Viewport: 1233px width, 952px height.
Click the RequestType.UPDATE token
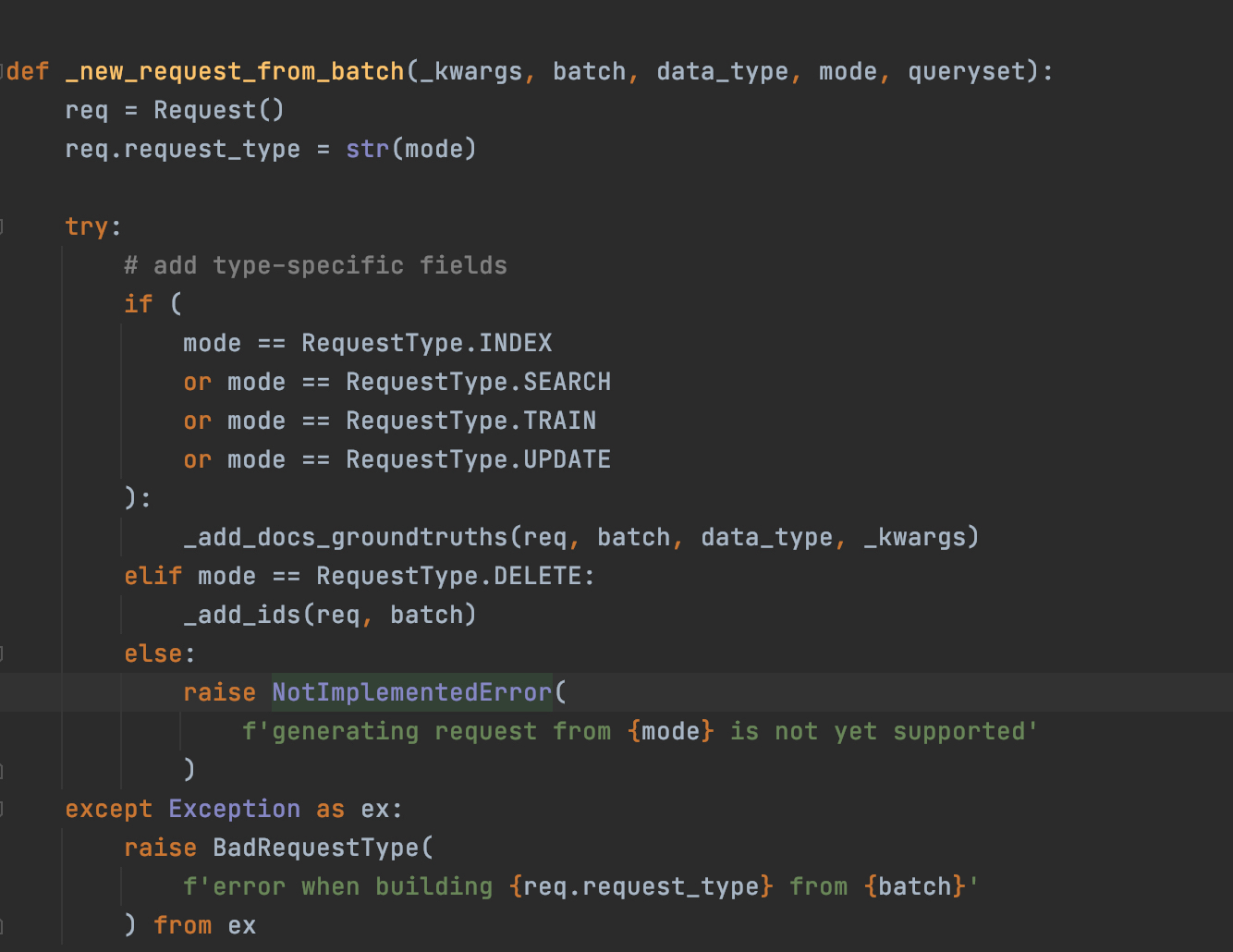(x=477, y=458)
